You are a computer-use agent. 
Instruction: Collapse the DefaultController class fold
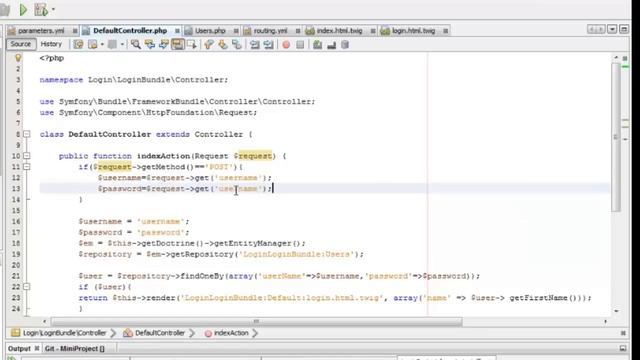[x=27, y=134]
